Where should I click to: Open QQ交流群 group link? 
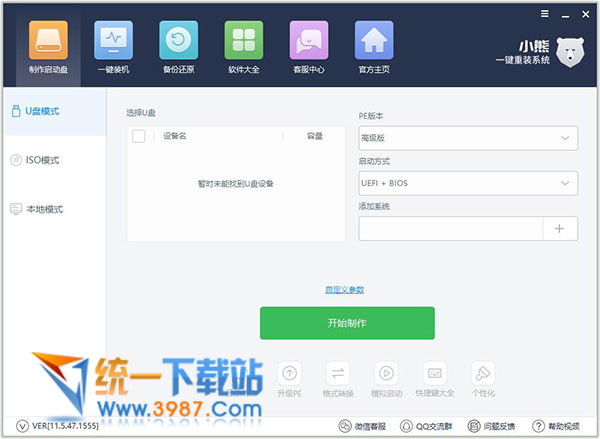coord(426,426)
